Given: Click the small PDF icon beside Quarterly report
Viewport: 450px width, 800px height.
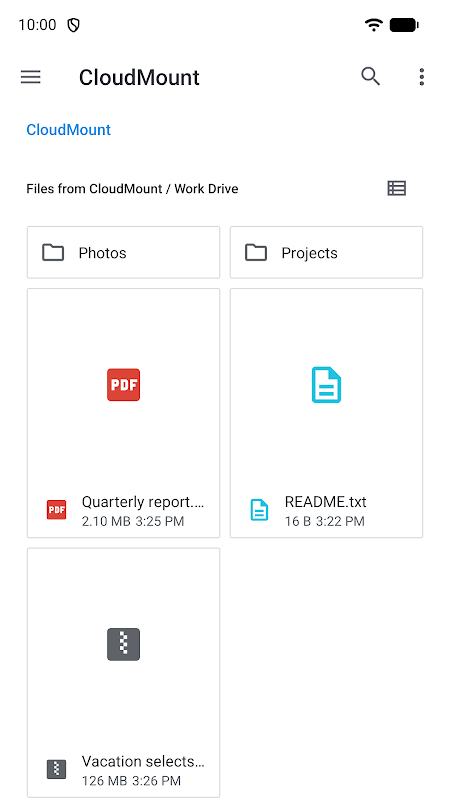Looking at the screenshot, I should [x=57, y=510].
